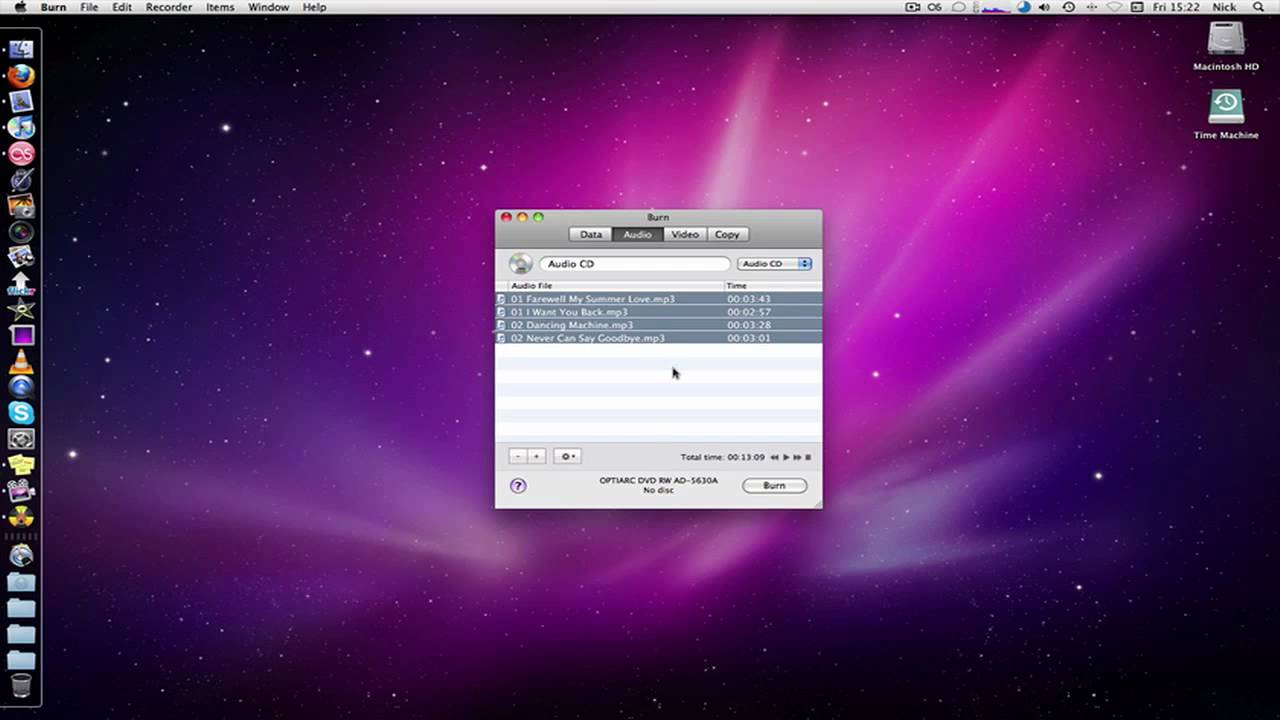This screenshot has height=720, width=1280.
Task: Select '02 Dancing Machine.mp3' row
Action: 659,325
